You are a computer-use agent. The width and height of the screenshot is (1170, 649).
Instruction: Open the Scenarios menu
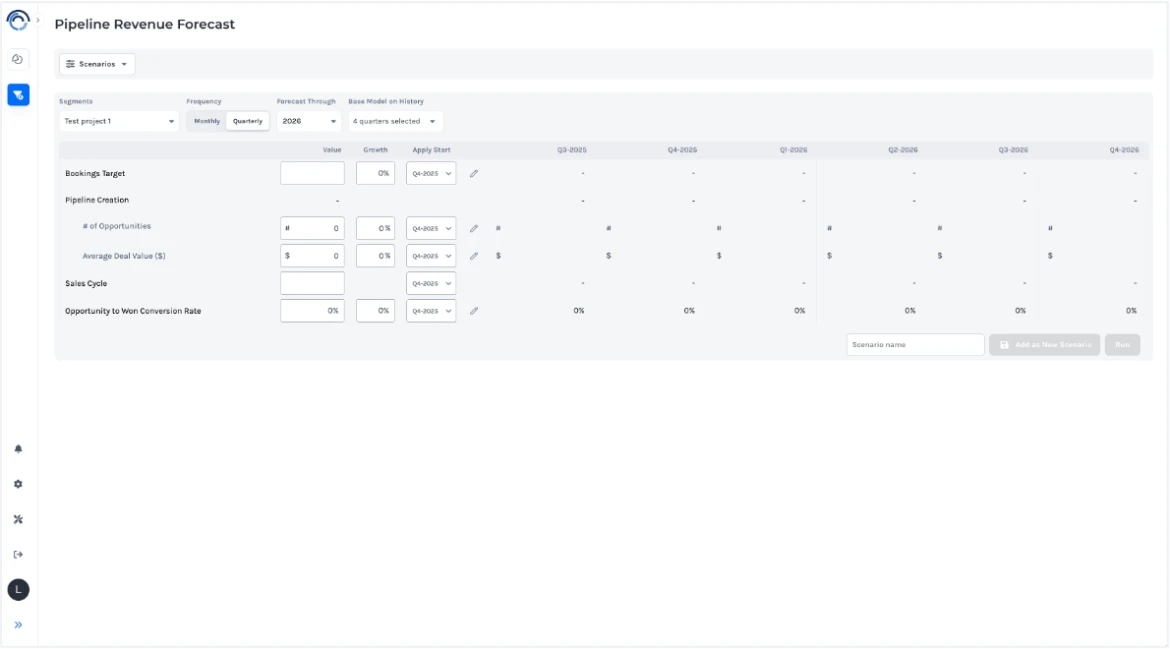point(97,64)
